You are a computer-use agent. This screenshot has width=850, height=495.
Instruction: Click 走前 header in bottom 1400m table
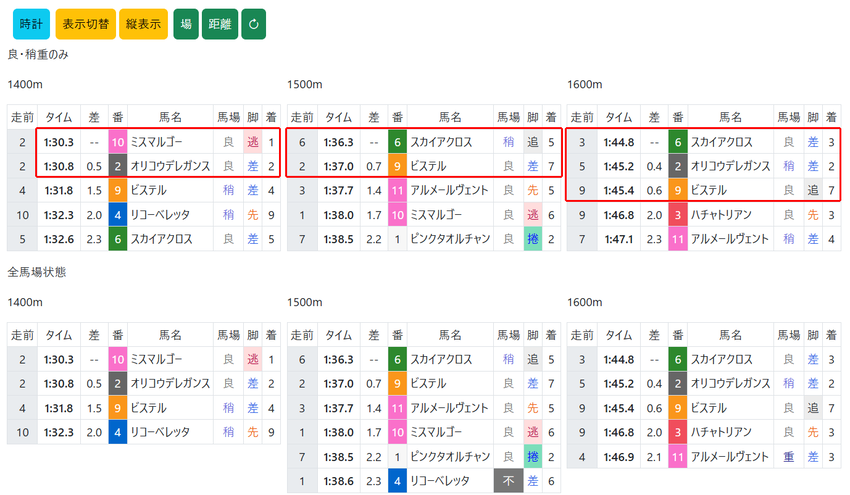[x=22, y=335]
